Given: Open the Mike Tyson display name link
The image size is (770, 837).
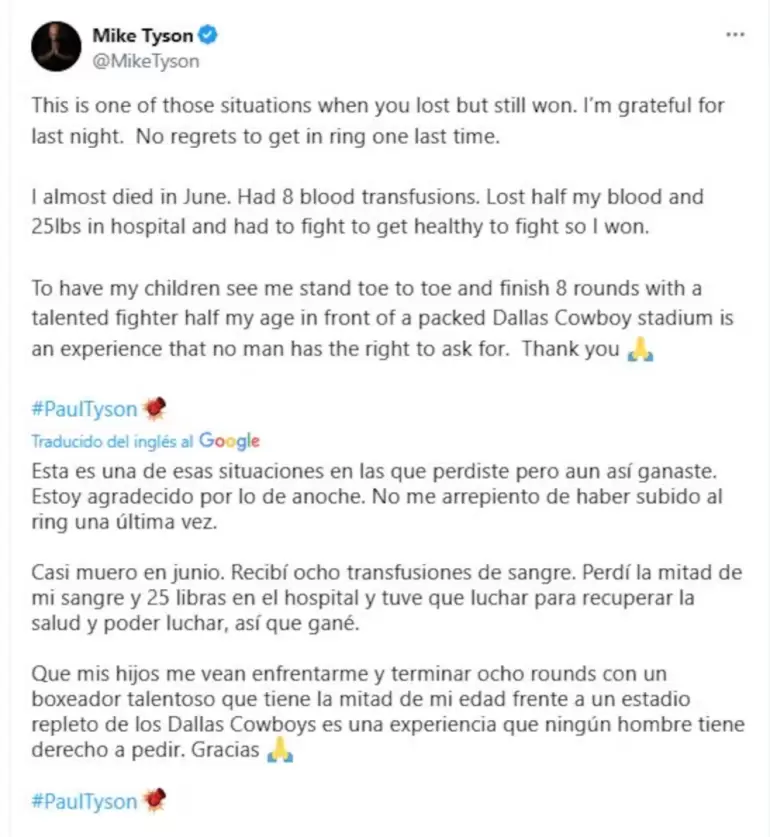Looking at the screenshot, I should (x=142, y=36).
